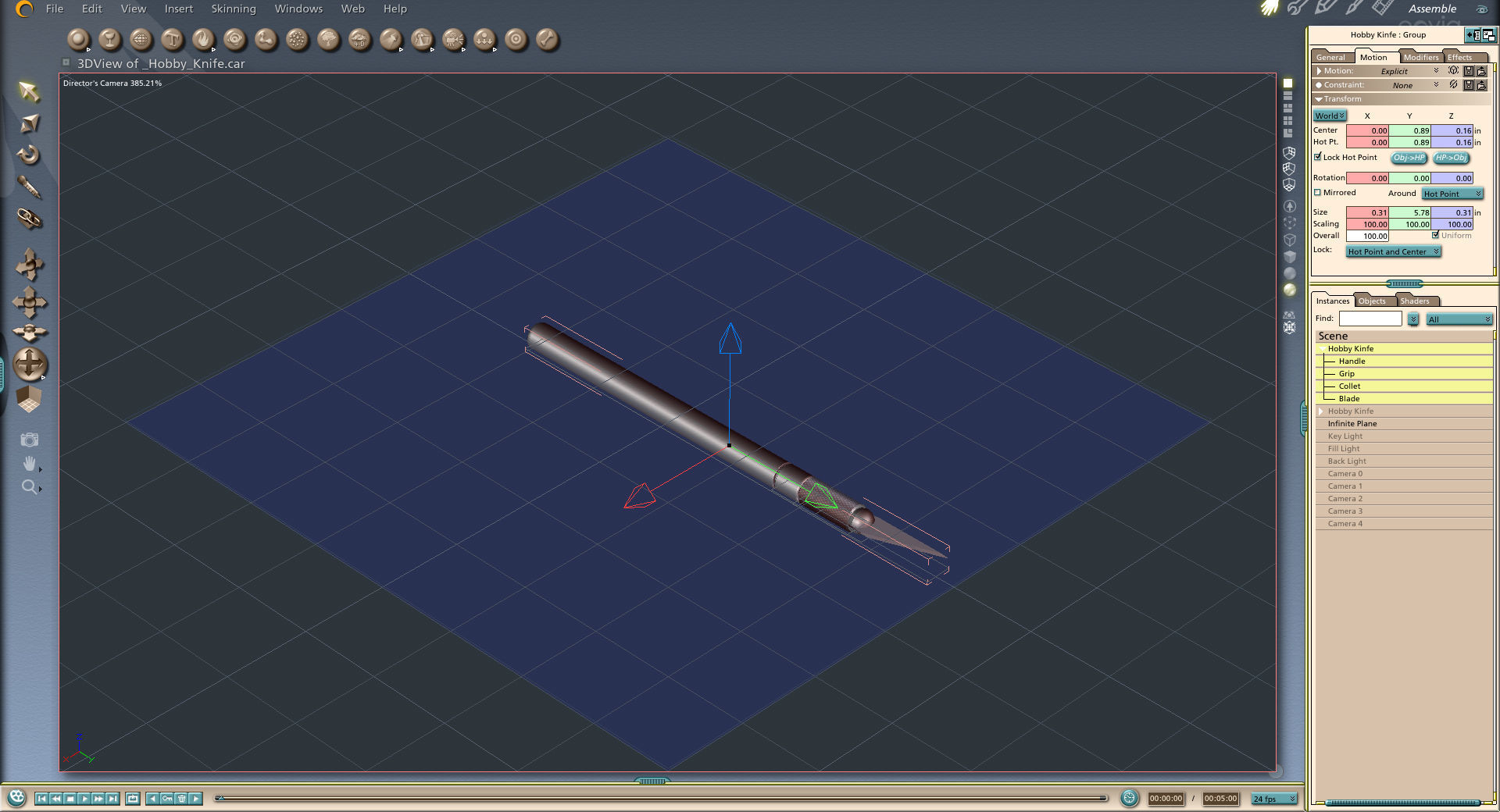The height and width of the screenshot is (812, 1500).
Task: Click the stop button in timeline controls
Action: tap(70, 798)
